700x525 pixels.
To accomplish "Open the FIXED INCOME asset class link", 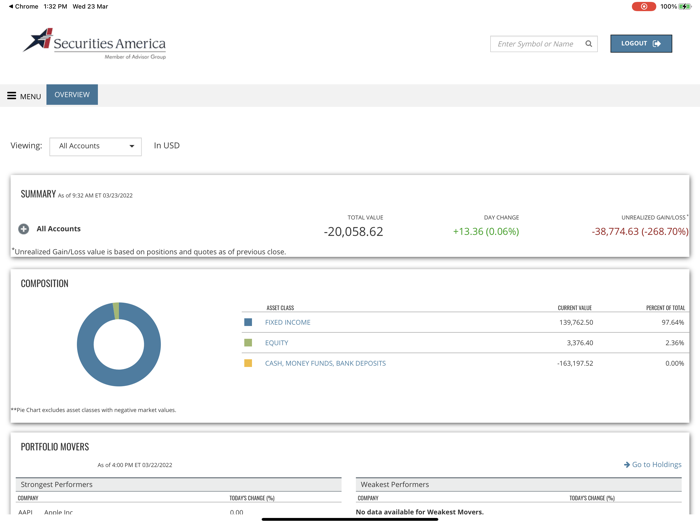I will point(288,322).
